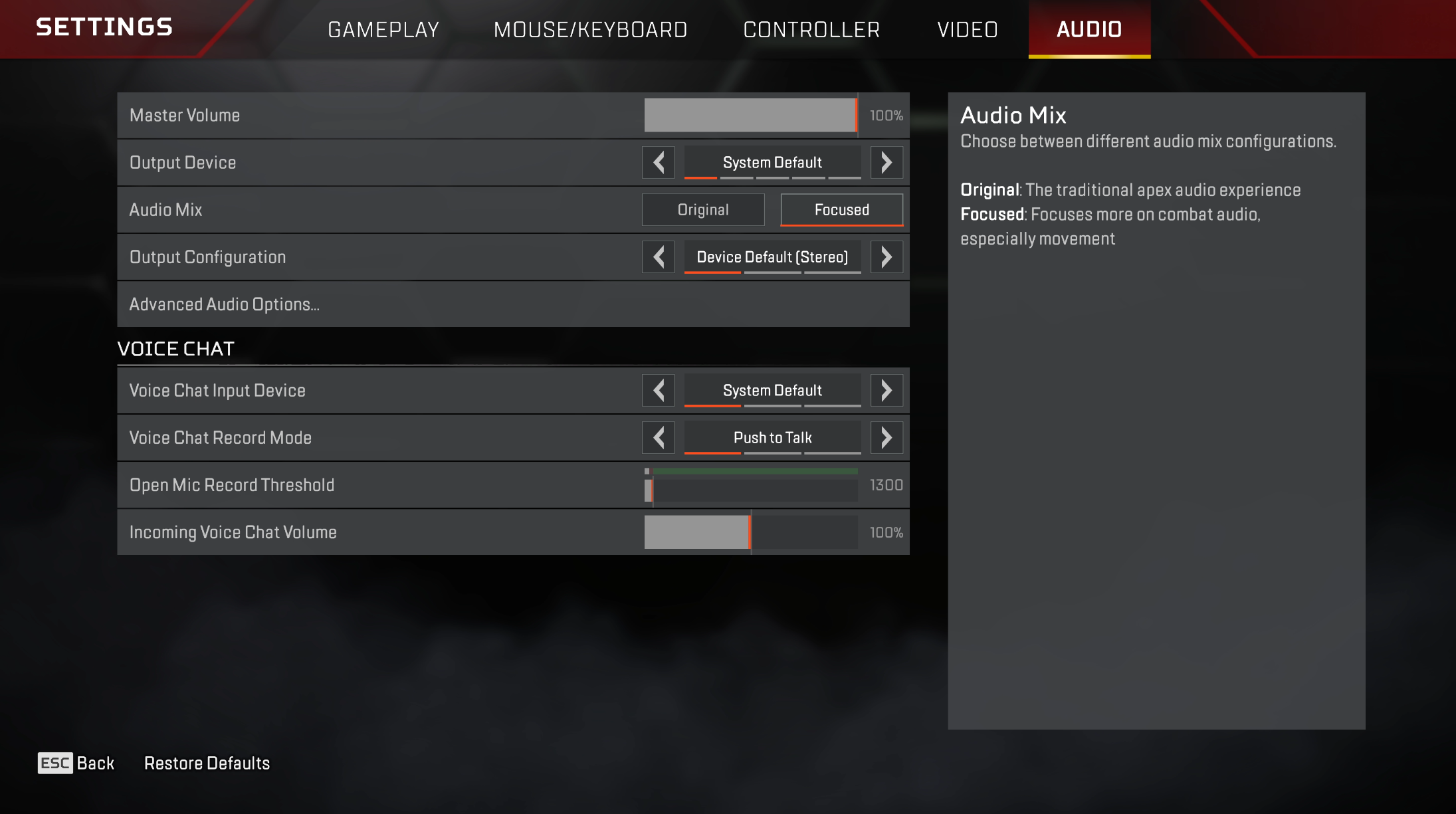This screenshot has height=814, width=1456.
Task: Click the Open Mic Record Threshold label
Action: click(x=231, y=485)
